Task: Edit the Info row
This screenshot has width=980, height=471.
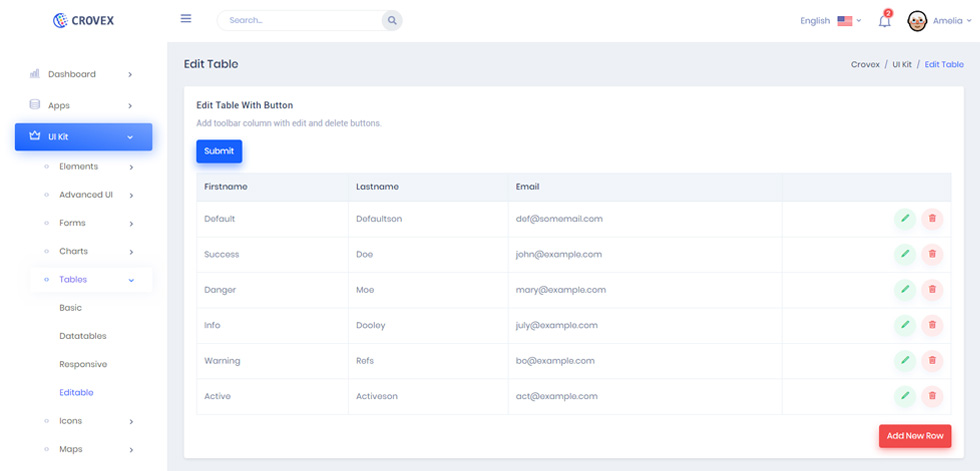Action: [904, 325]
